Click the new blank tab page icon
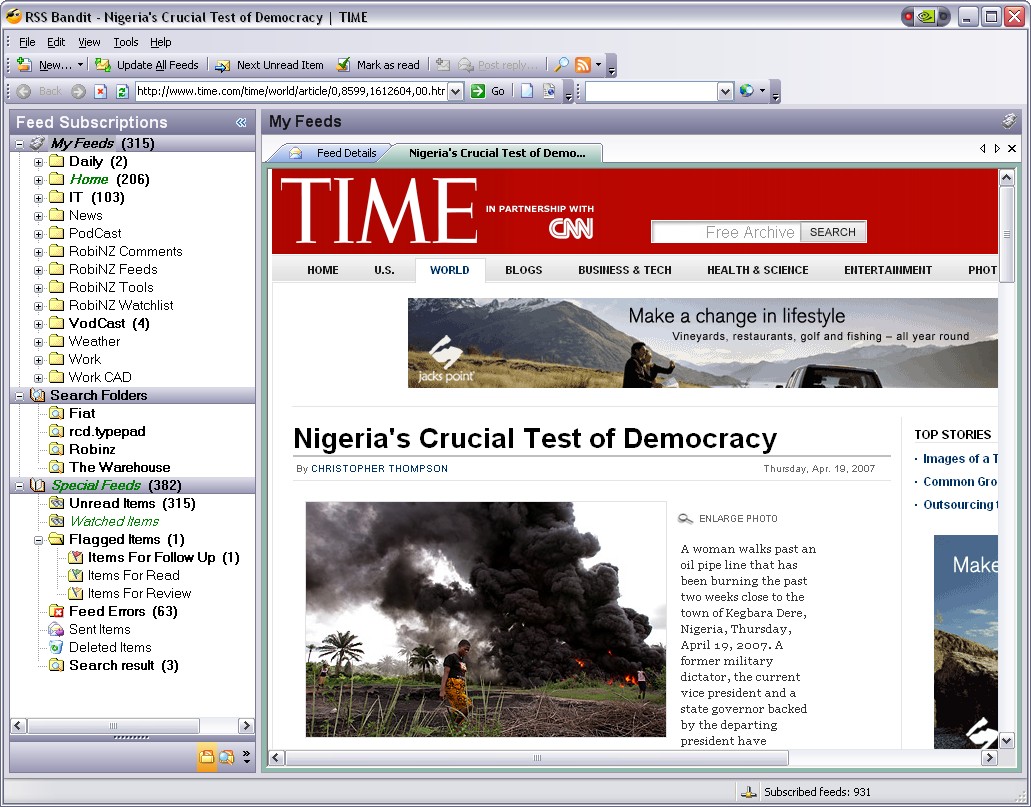 point(527,91)
